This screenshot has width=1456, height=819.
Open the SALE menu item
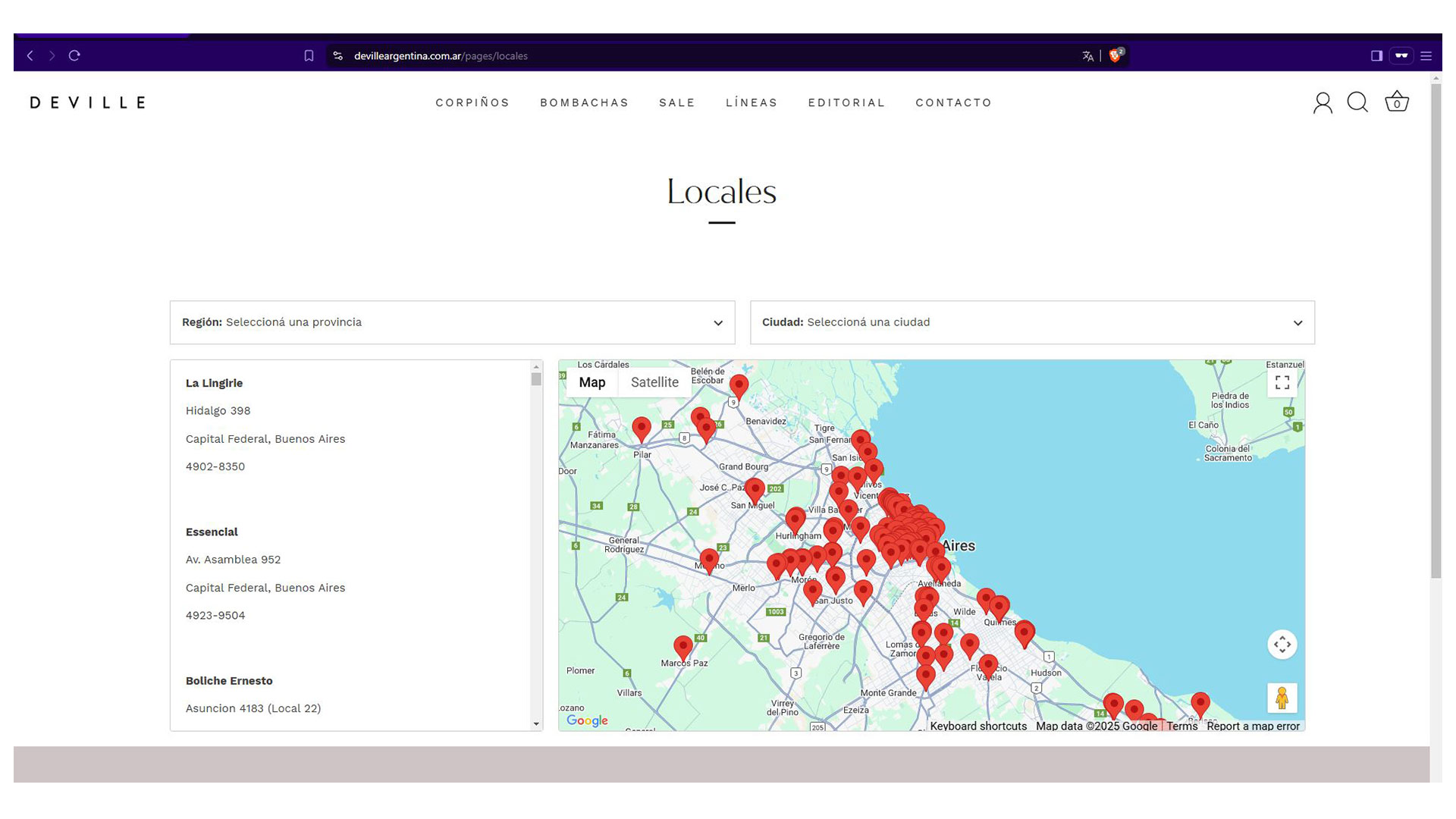(x=676, y=102)
